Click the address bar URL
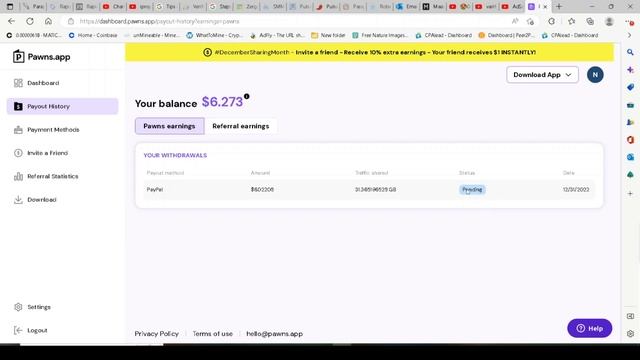 click(x=159, y=21)
